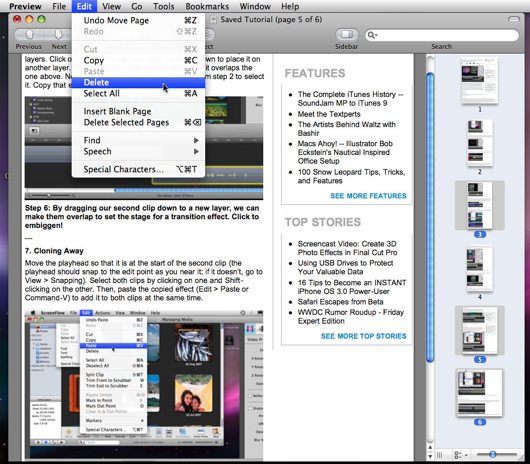Click 'Screencast Video: Create 3D' story
The height and width of the screenshot is (464, 530).
point(347,248)
